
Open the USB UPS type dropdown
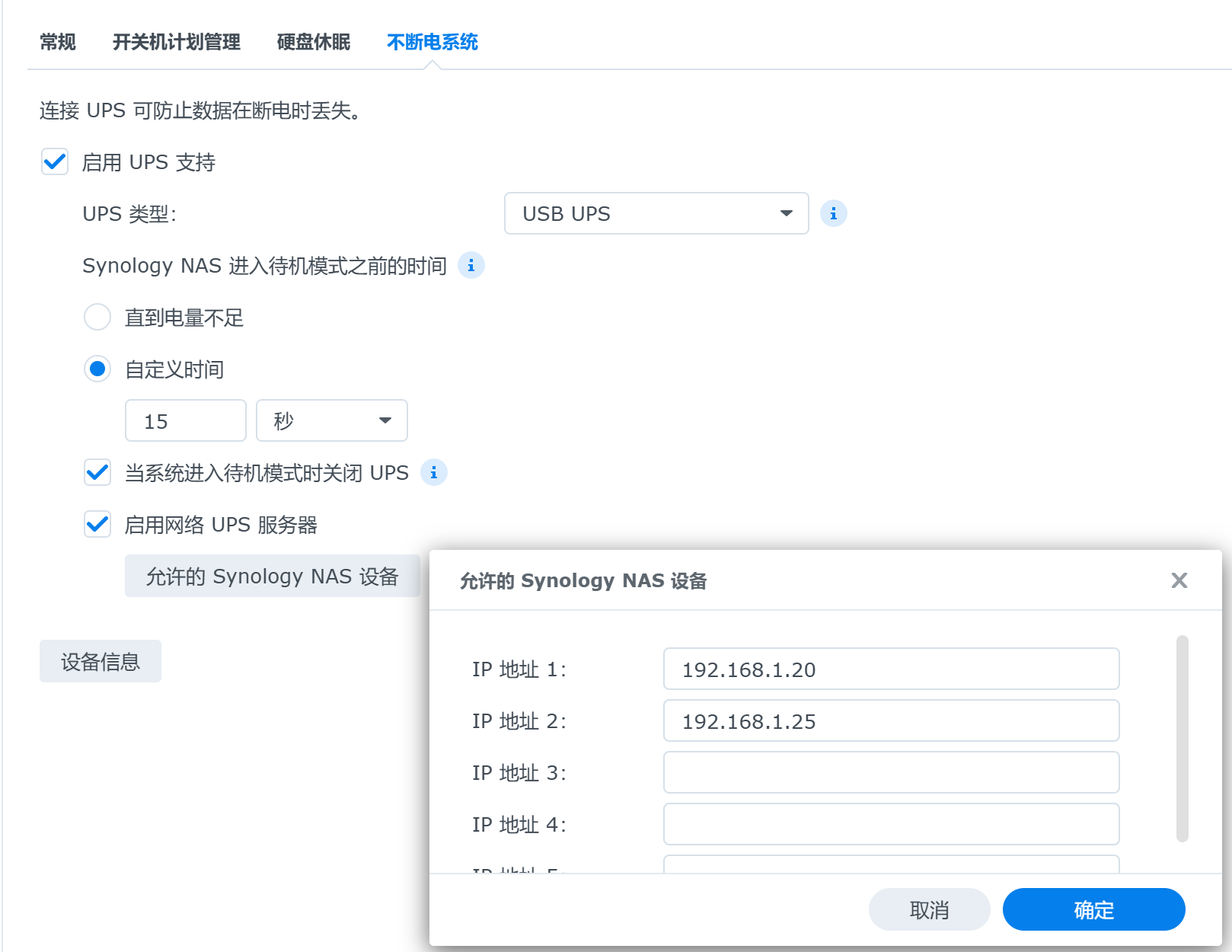[656, 213]
